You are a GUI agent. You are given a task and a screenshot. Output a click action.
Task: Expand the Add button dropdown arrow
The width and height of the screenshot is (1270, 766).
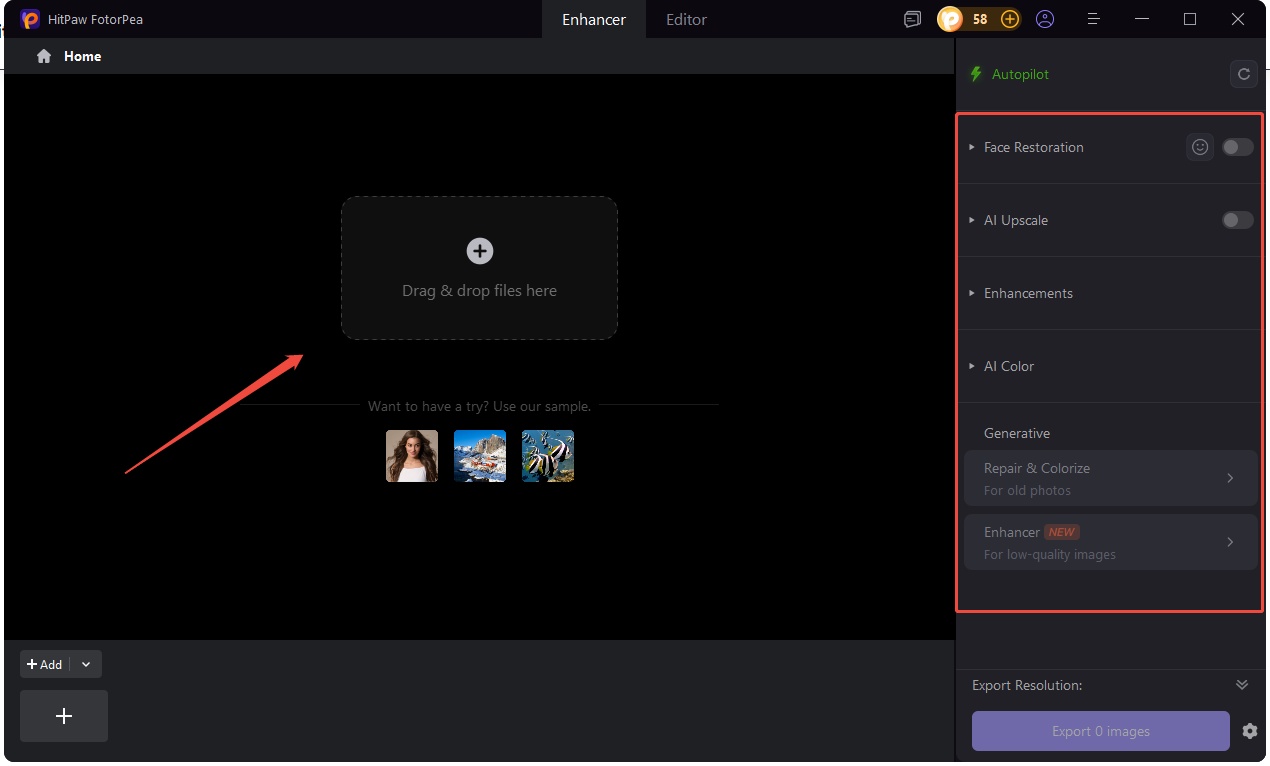[86, 663]
